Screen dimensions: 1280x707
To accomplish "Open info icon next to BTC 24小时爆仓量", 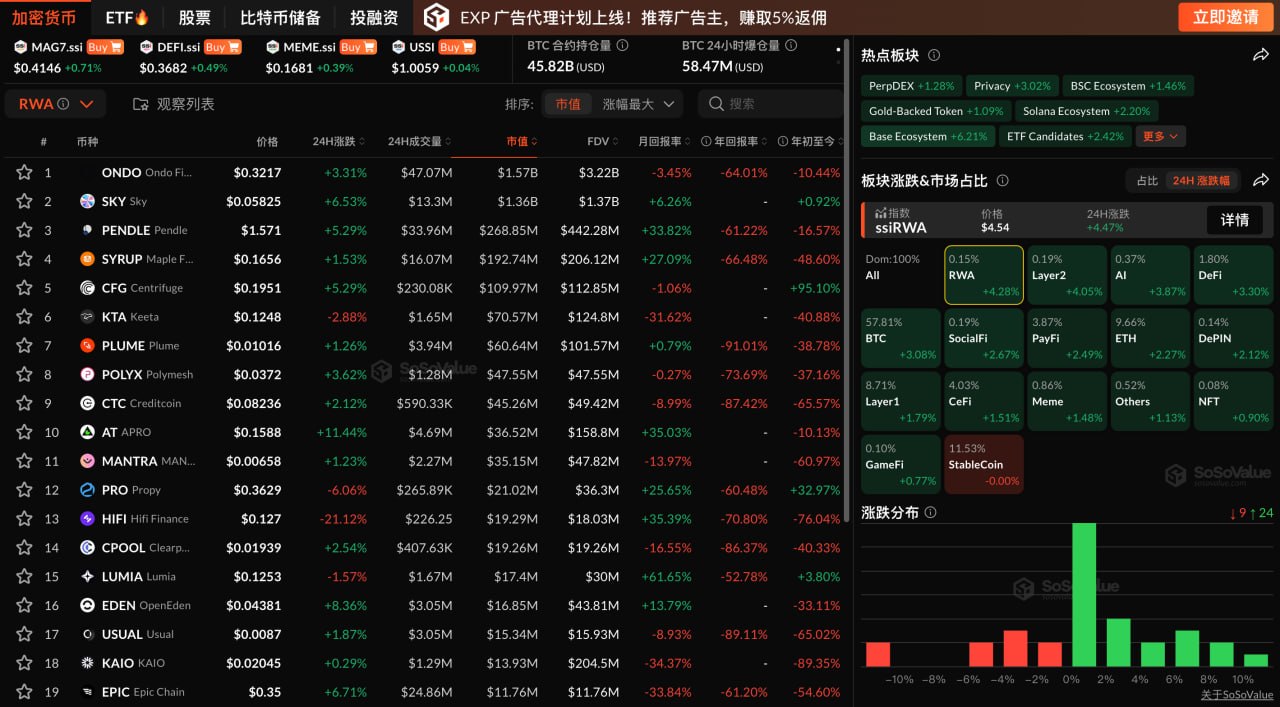I will pyautogui.click(x=792, y=45).
